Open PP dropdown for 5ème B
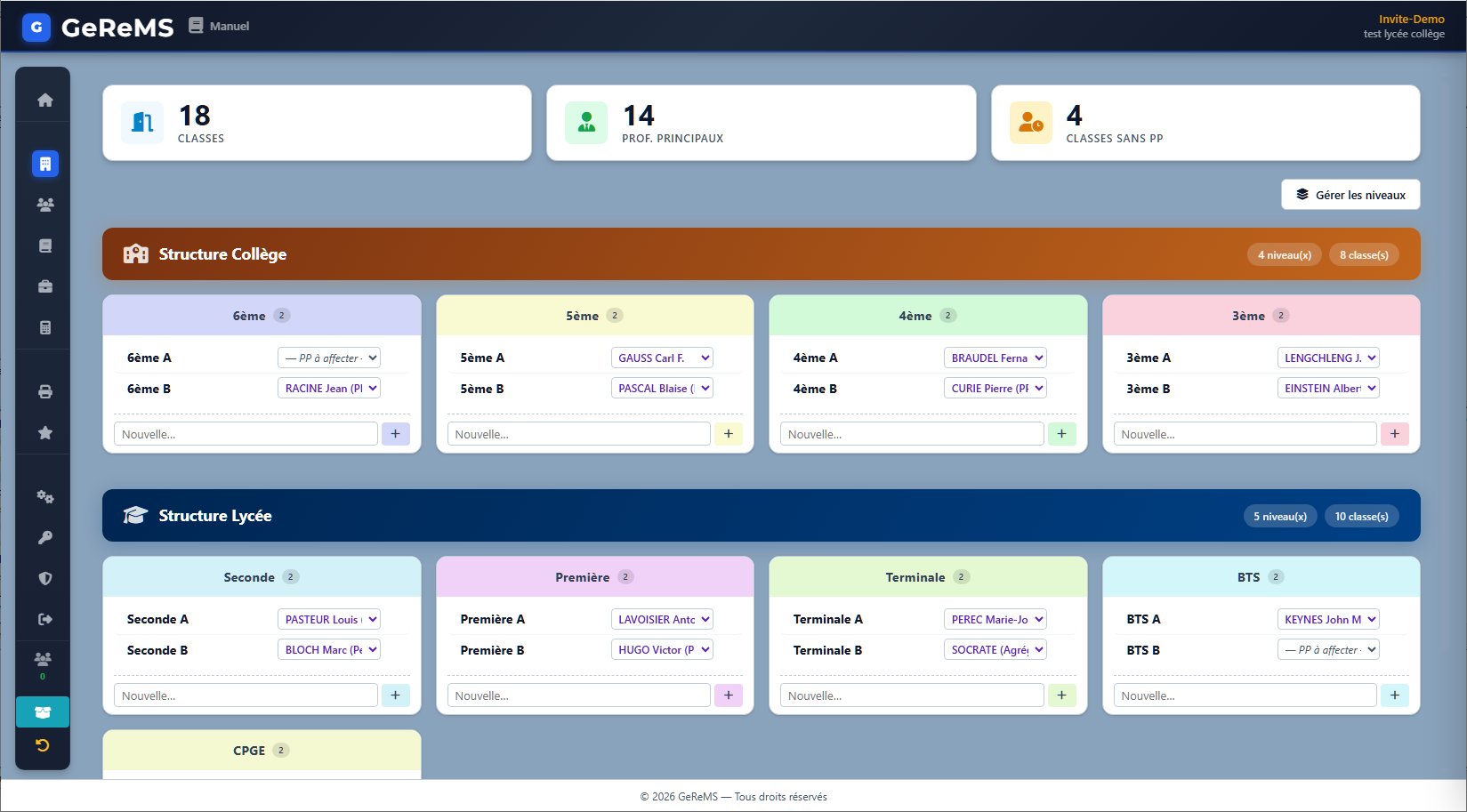The image size is (1467, 812). pos(662,388)
